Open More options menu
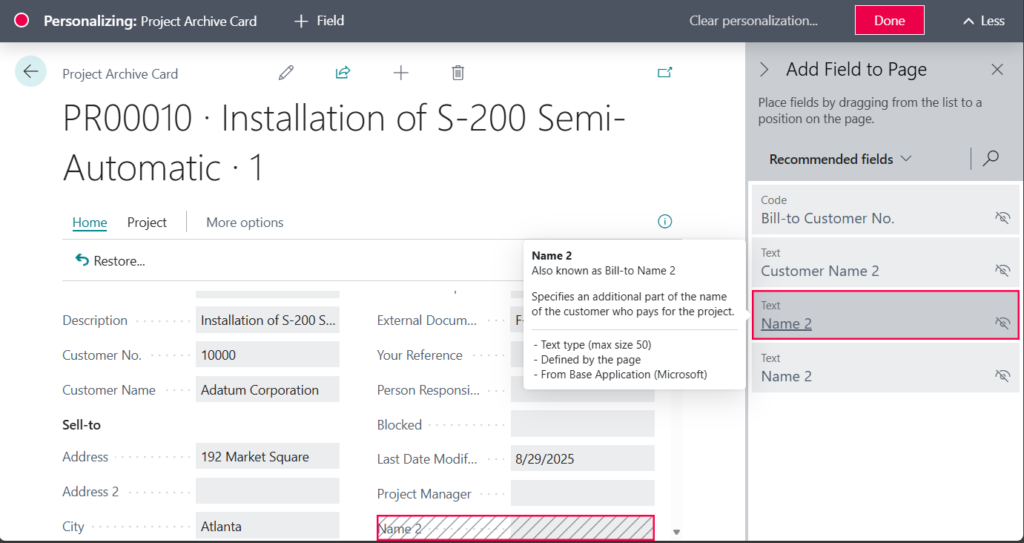Image resolution: width=1024 pixels, height=543 pixels. tap(245, 222)
